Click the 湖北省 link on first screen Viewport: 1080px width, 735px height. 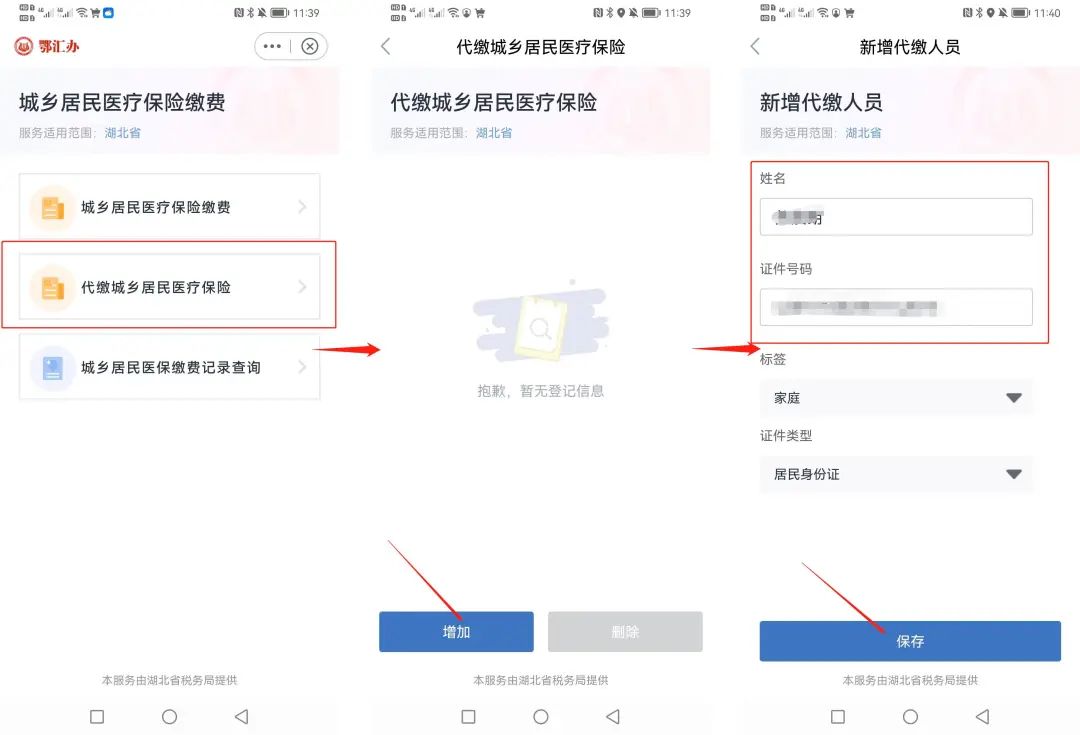click(123, 133)
